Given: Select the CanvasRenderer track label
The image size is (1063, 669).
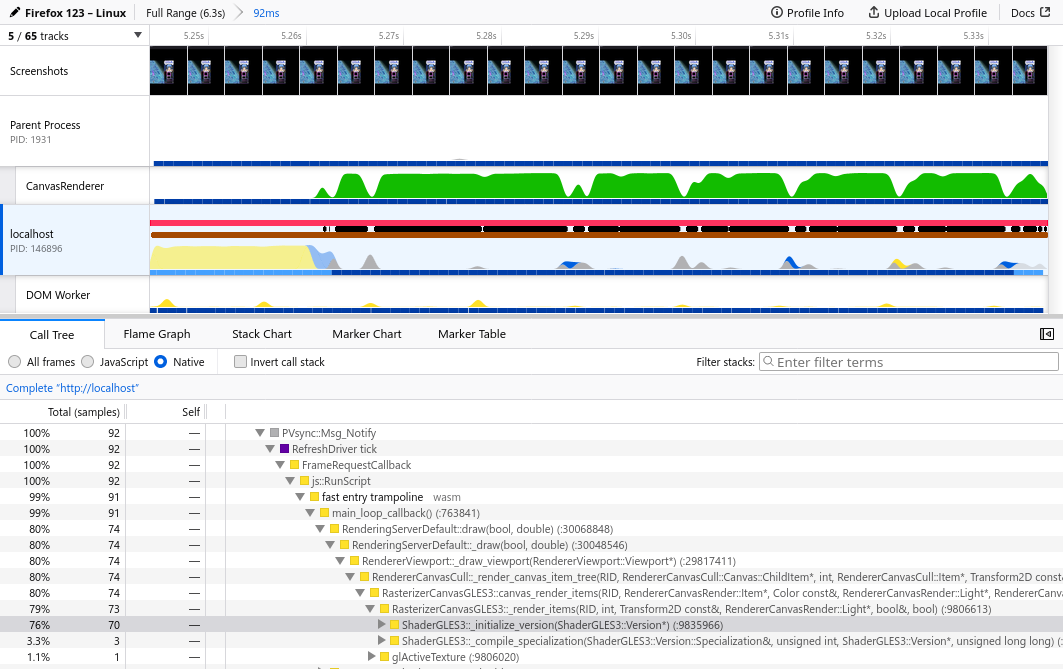Looking at the screenshot, I should [65, 186].
